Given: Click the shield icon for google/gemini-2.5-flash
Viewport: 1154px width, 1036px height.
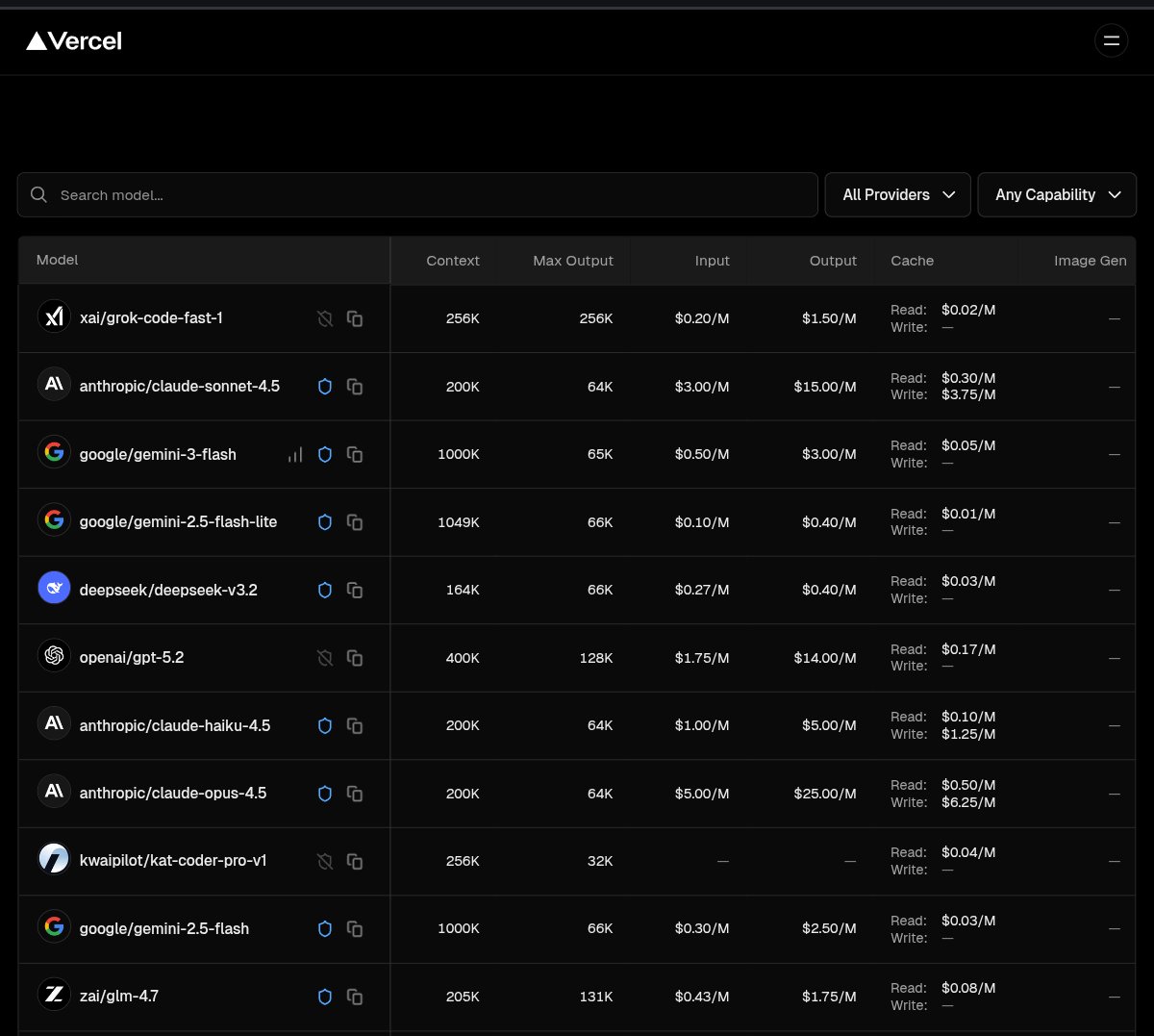Looking at the screenshot, I should (x=325, y=929).
